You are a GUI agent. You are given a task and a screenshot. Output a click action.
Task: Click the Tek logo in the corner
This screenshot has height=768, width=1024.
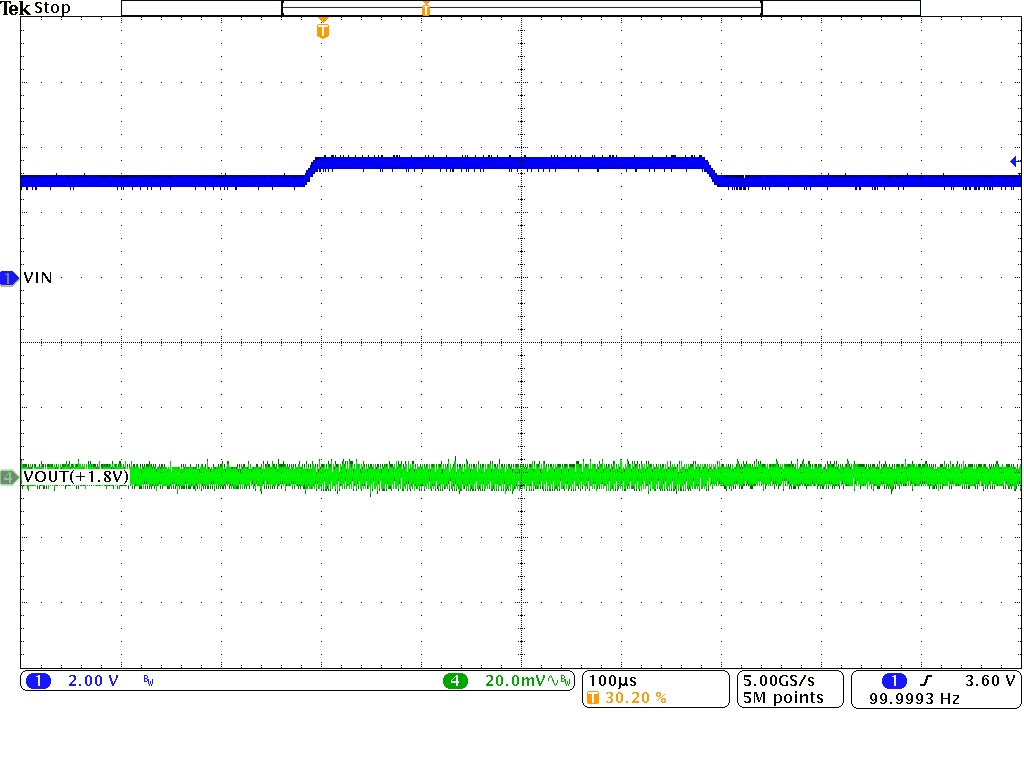click(16, 8)
